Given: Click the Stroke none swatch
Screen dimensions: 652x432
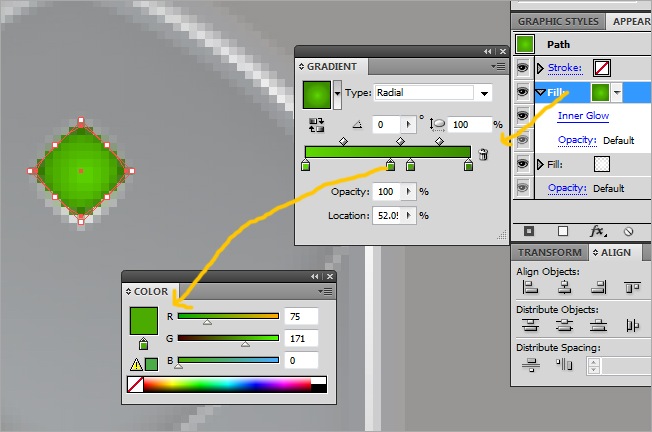Looking at the screenshot, I should [602, 68].
